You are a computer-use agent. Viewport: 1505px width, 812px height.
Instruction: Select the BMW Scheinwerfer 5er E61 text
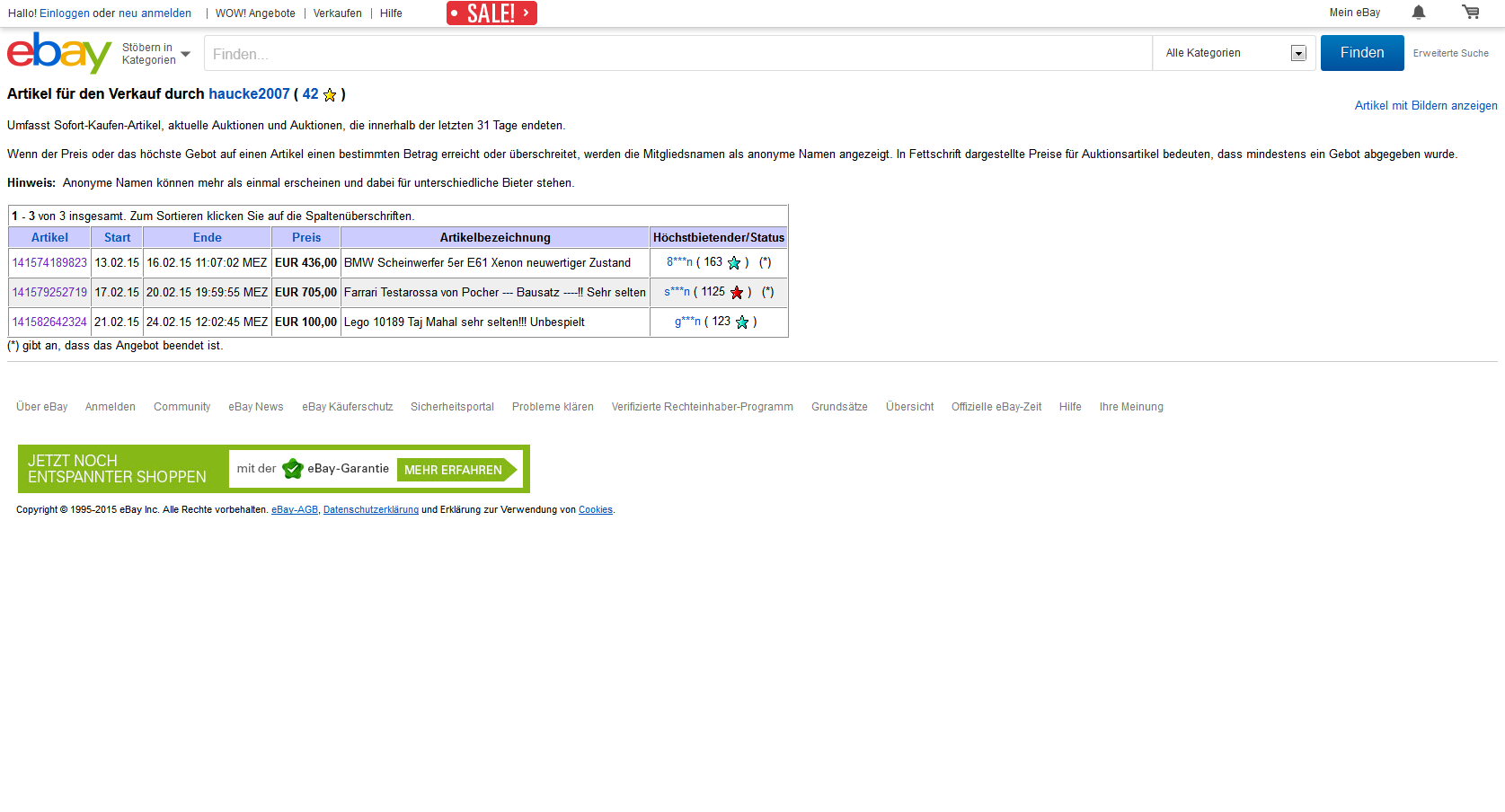[x=487, y=263]
